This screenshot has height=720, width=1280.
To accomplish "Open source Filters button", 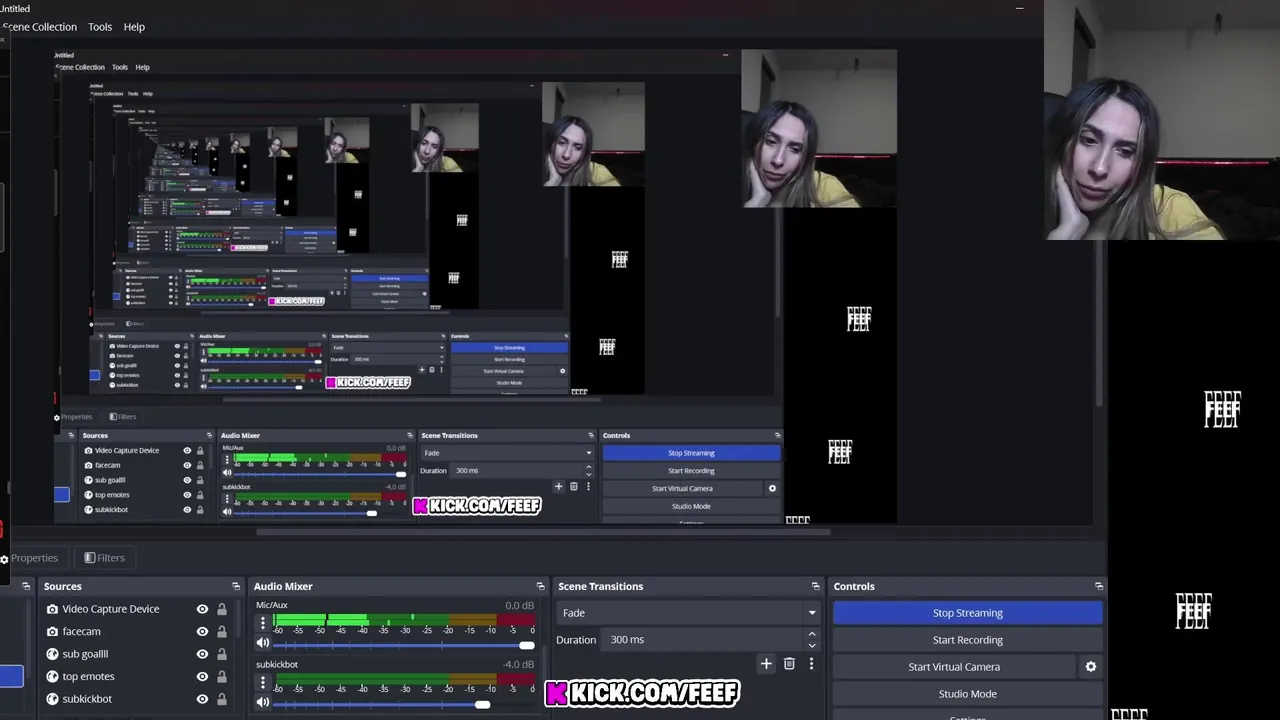I will (x=104, y=558).
